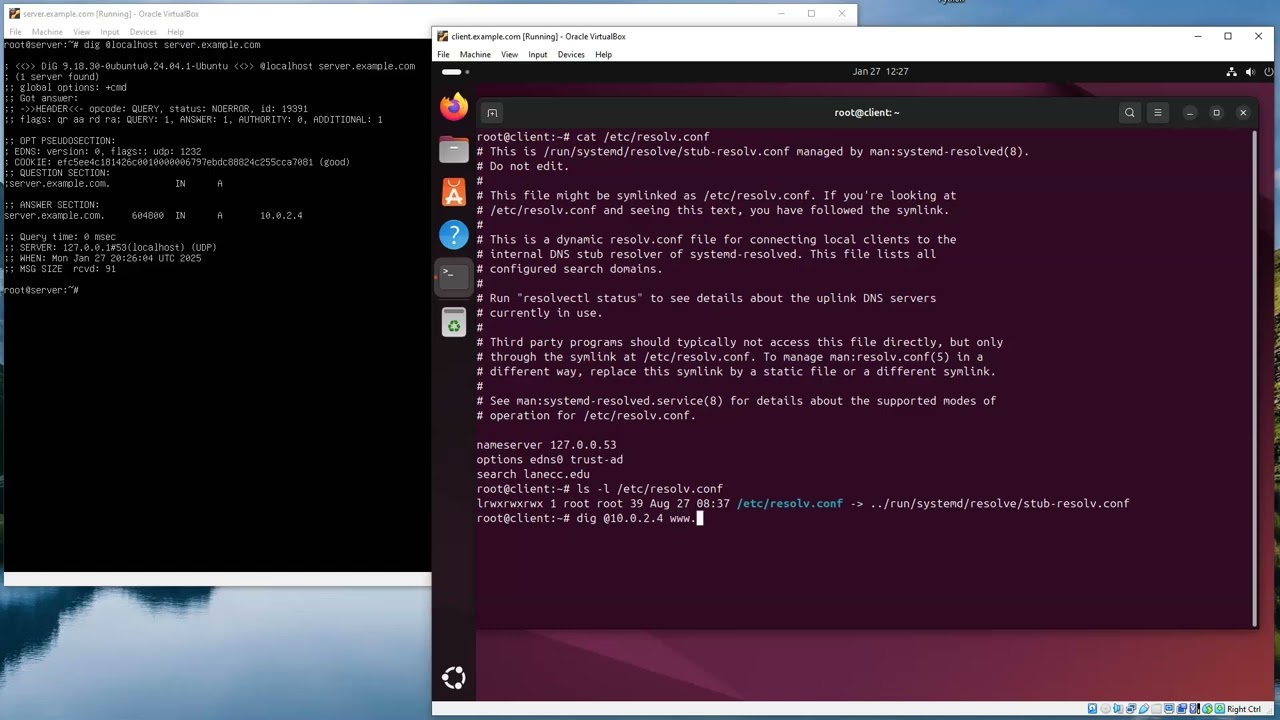The image size is (1280, 720).
Task: Open Machine menu in server VirtualBox window
Action: [x=47, y=32]
